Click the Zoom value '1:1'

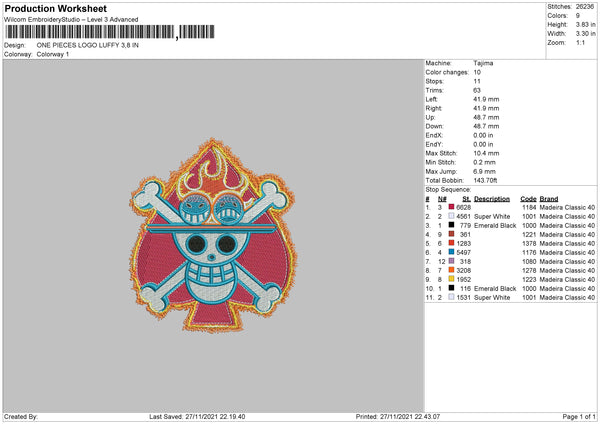tap(580, 42)
